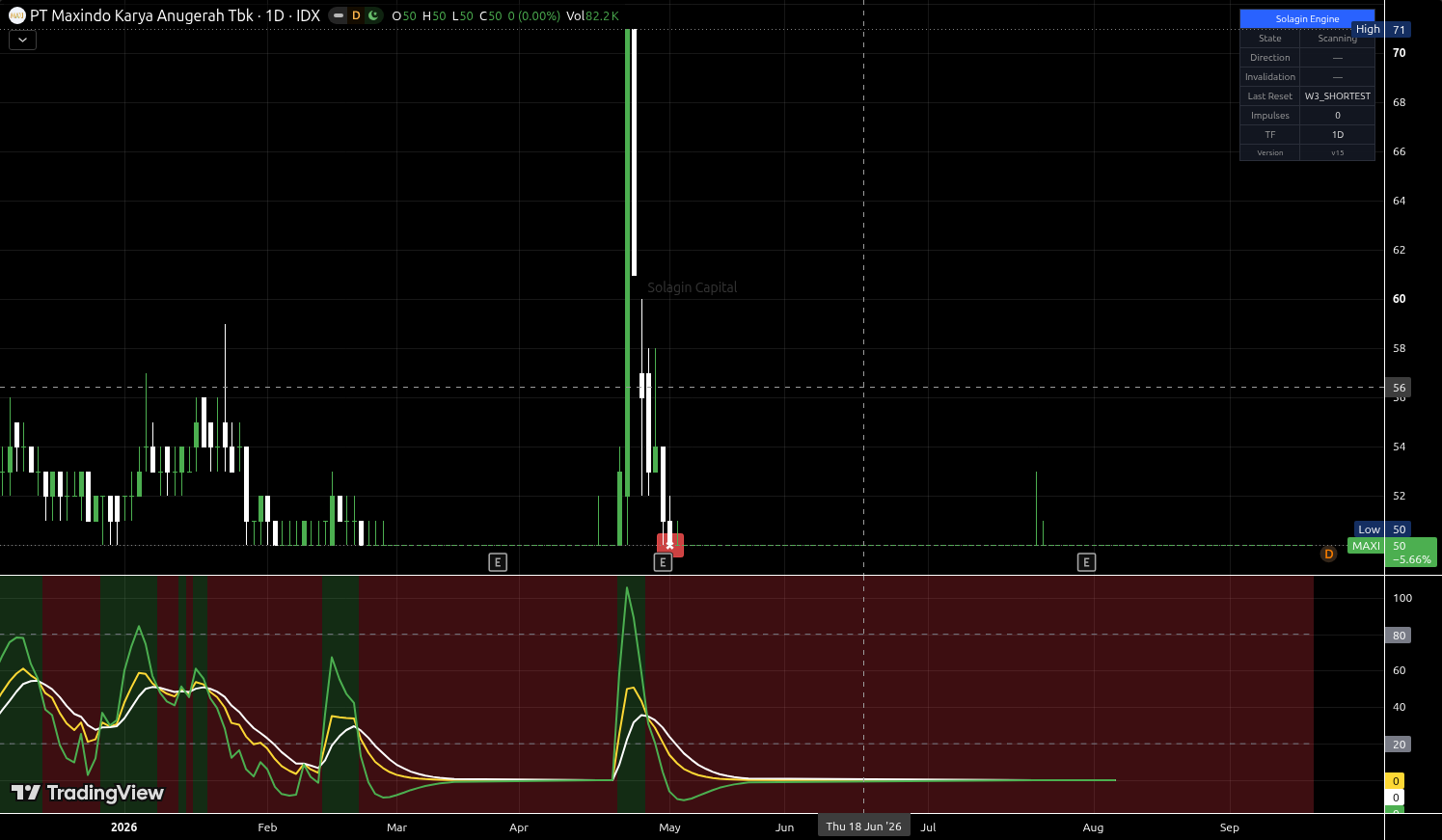Screen dimensions: 1442x840
Task: Click the Last Reset row label
Action: [x=1270, y=96]
